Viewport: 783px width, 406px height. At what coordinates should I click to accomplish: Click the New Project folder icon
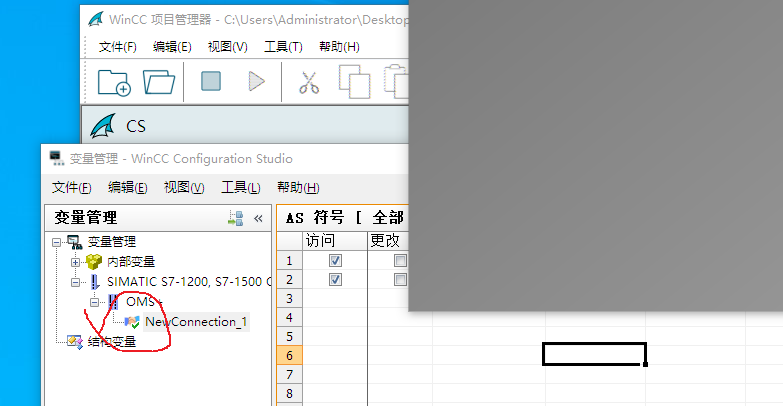tap(114, 82)
